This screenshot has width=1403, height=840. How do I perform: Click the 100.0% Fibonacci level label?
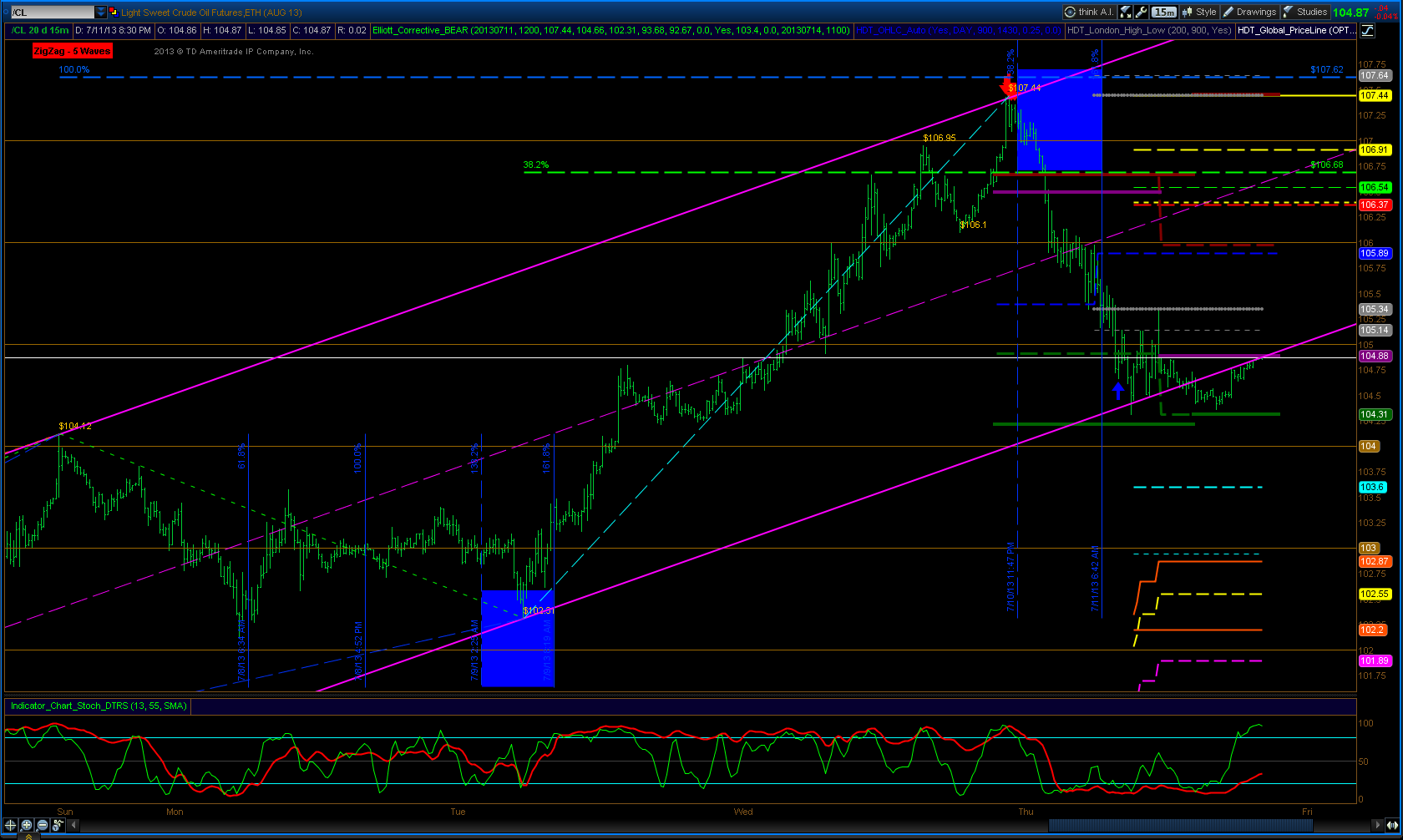click(x=74, y=69)
